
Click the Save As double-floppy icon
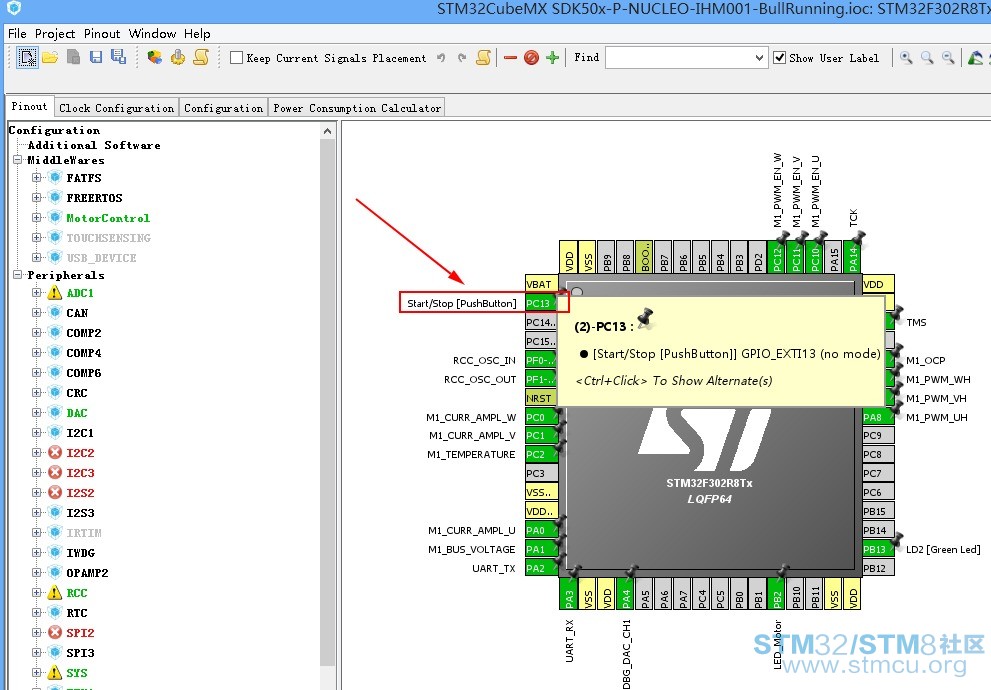coord(118,57)
